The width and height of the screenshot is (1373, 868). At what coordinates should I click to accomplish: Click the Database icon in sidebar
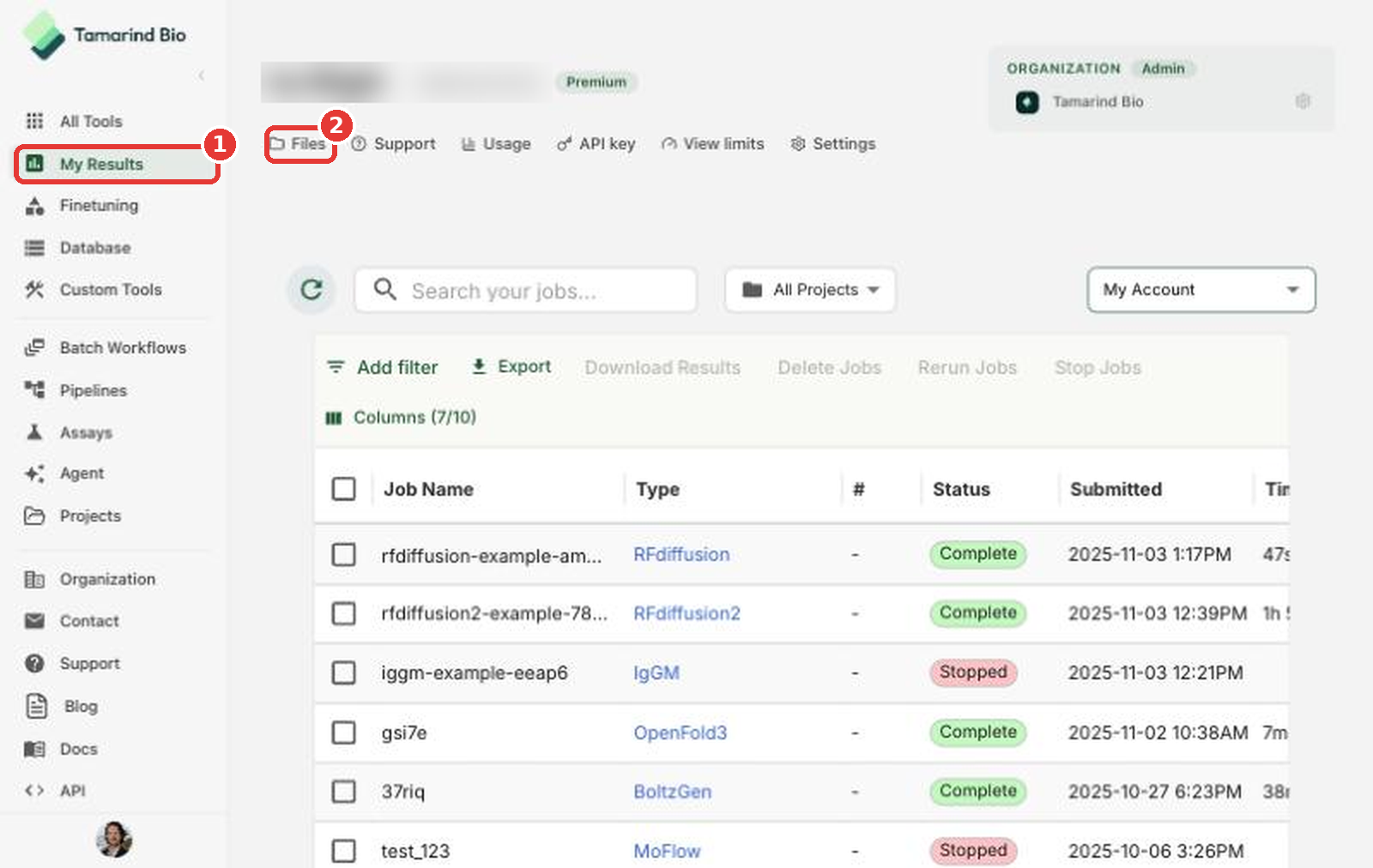[x=34, y=248]
